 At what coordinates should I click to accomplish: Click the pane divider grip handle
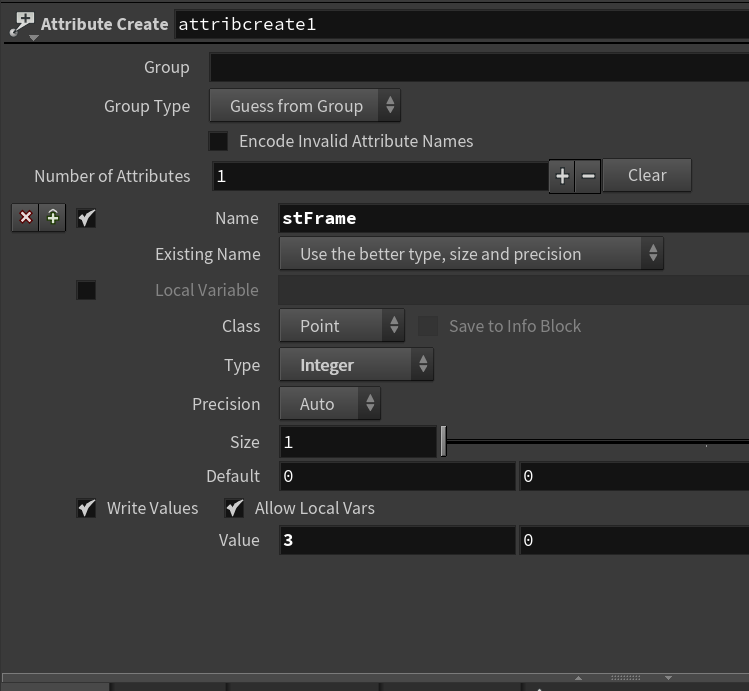625,678
